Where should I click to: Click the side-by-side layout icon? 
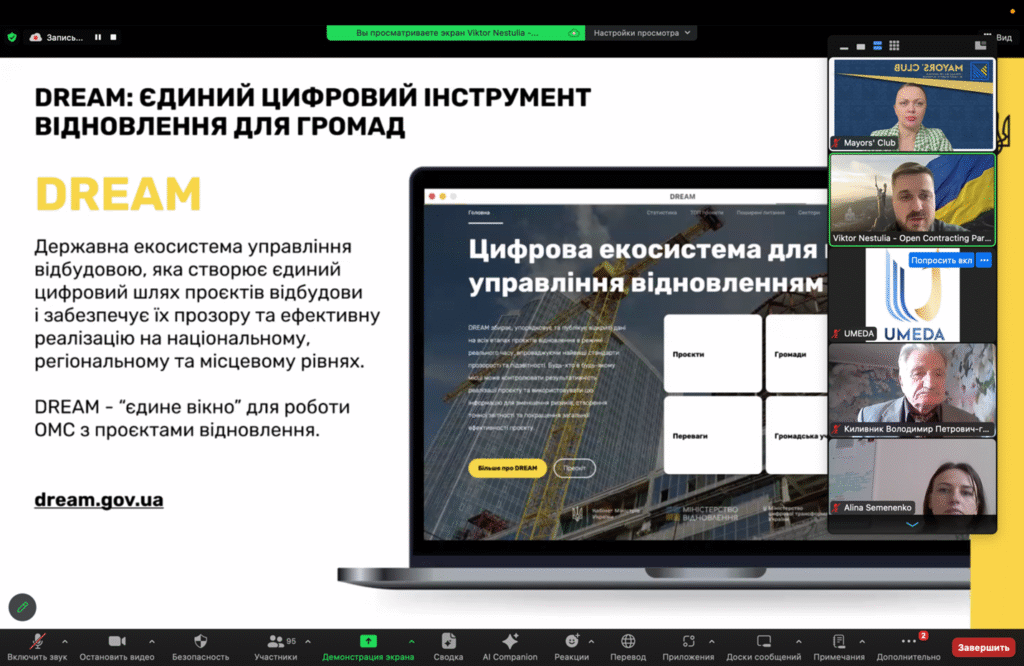click(980, 45)
